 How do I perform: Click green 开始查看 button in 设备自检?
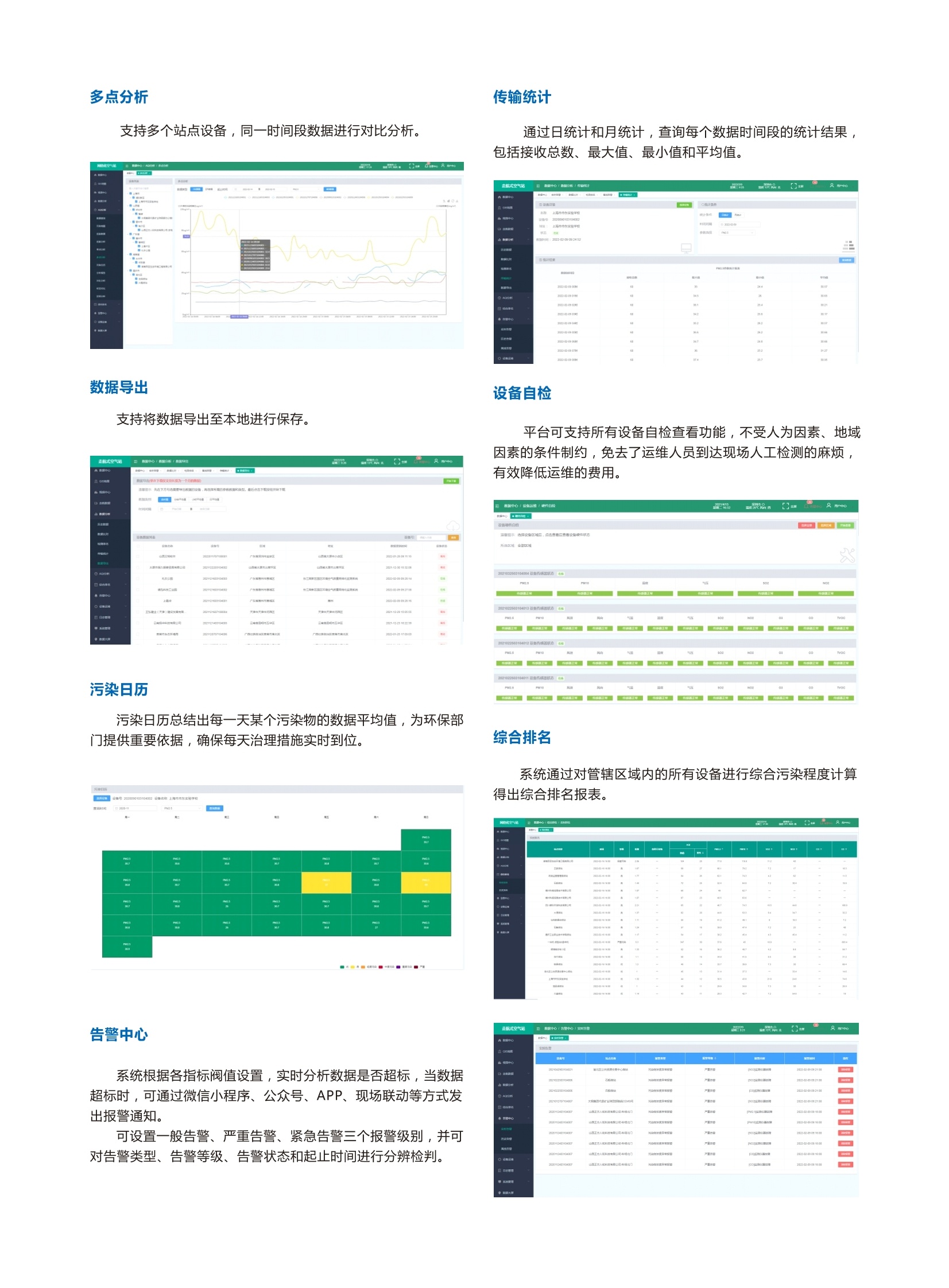846,525
